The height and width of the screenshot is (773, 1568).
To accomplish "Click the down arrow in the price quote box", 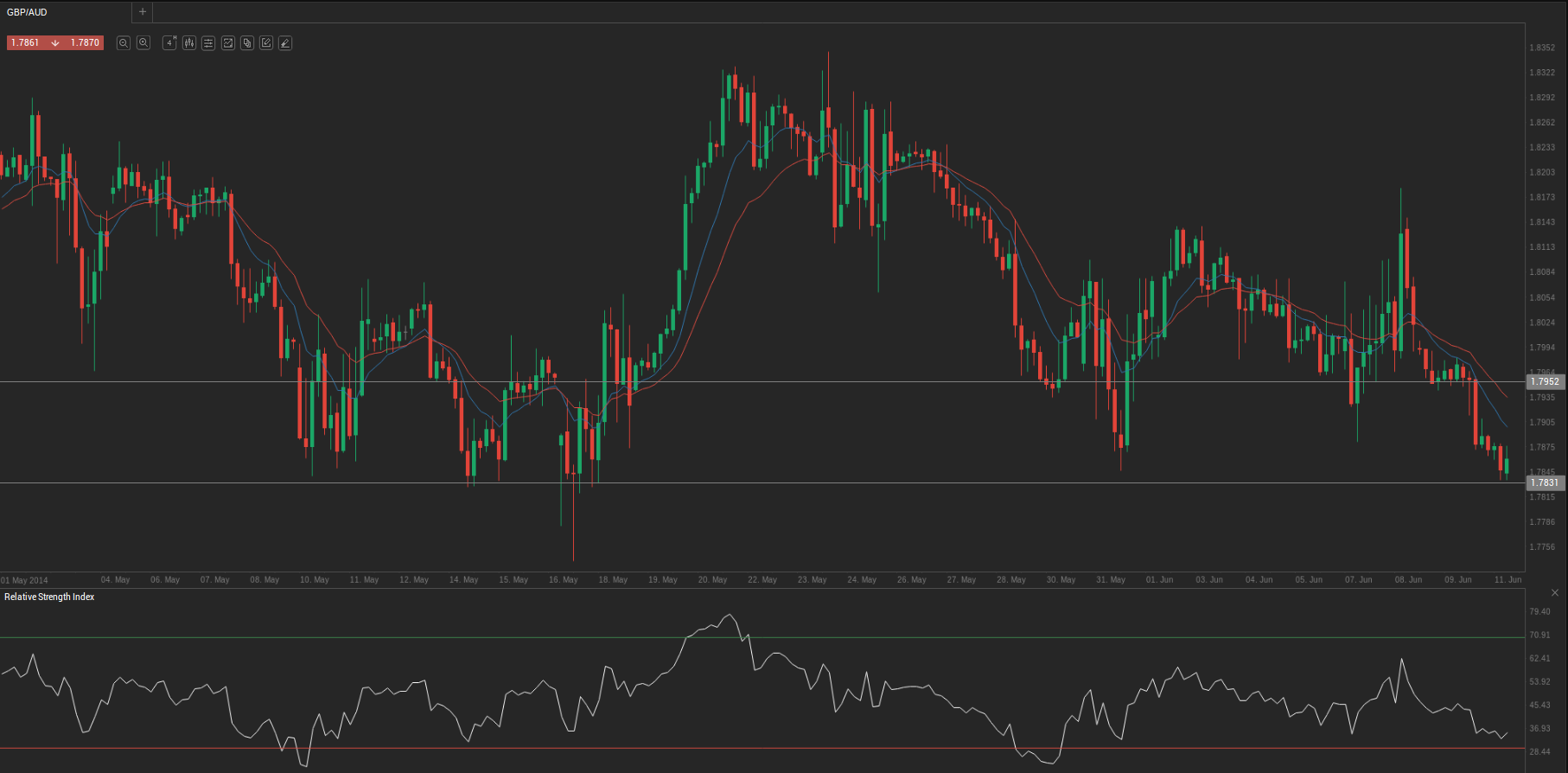I will 55,42.
